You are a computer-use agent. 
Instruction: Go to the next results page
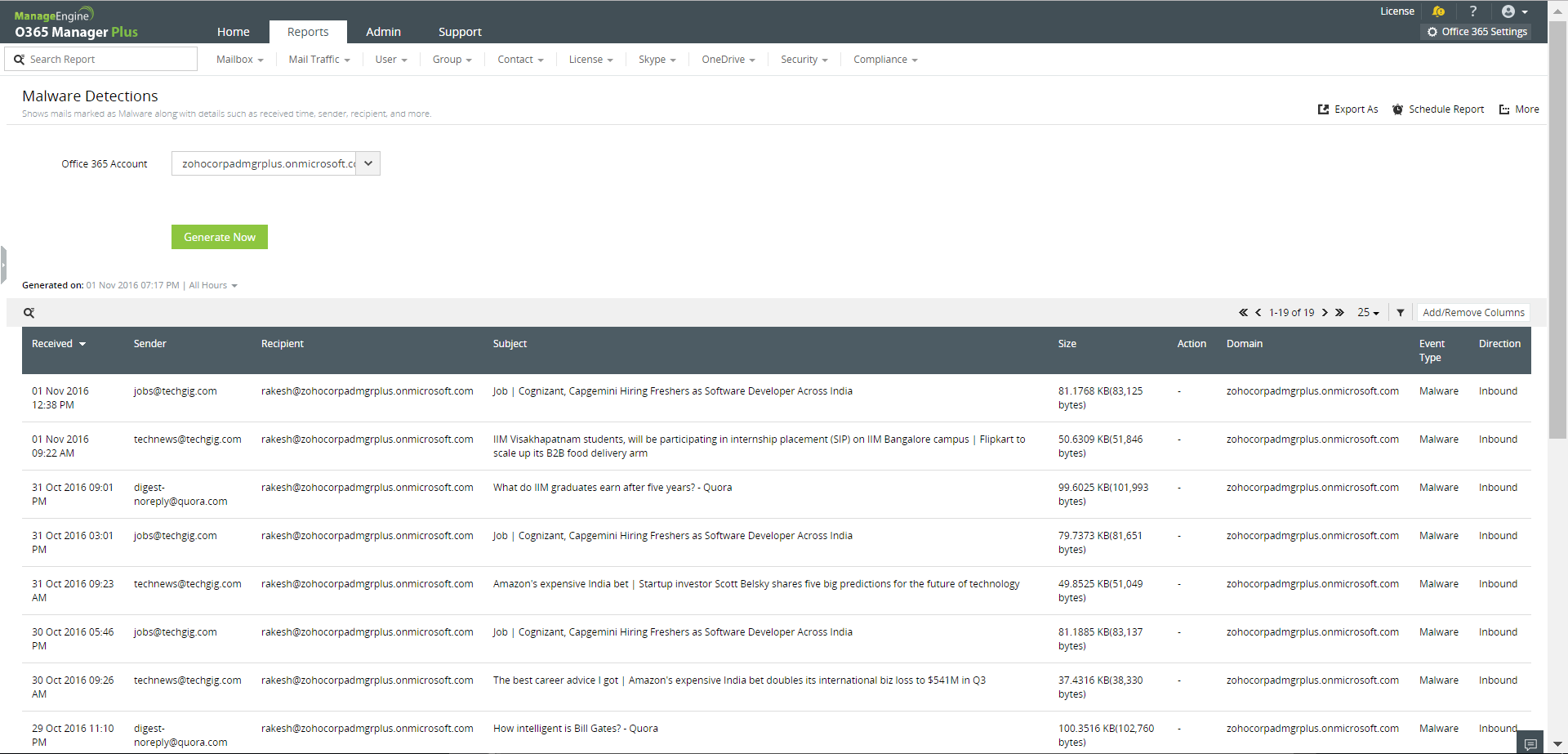click(1325, 313)
